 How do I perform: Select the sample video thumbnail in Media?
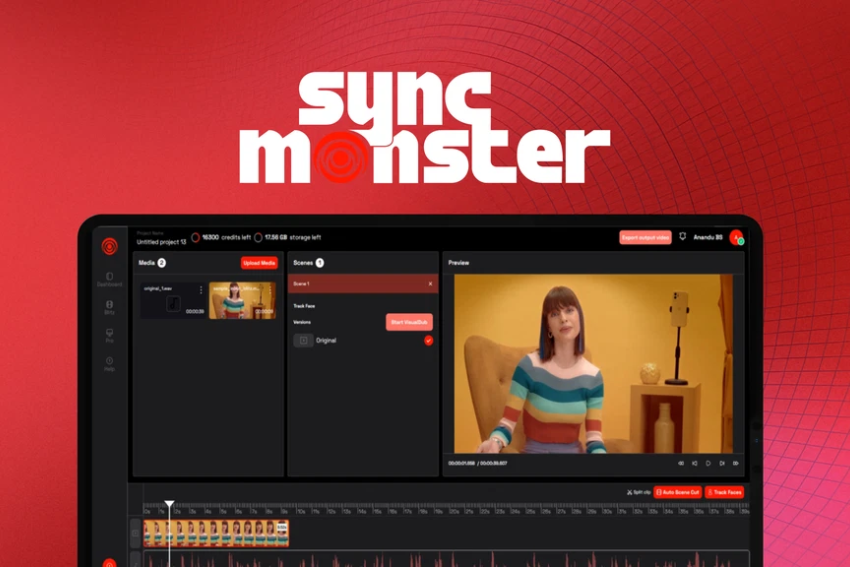tap(242, 300)
